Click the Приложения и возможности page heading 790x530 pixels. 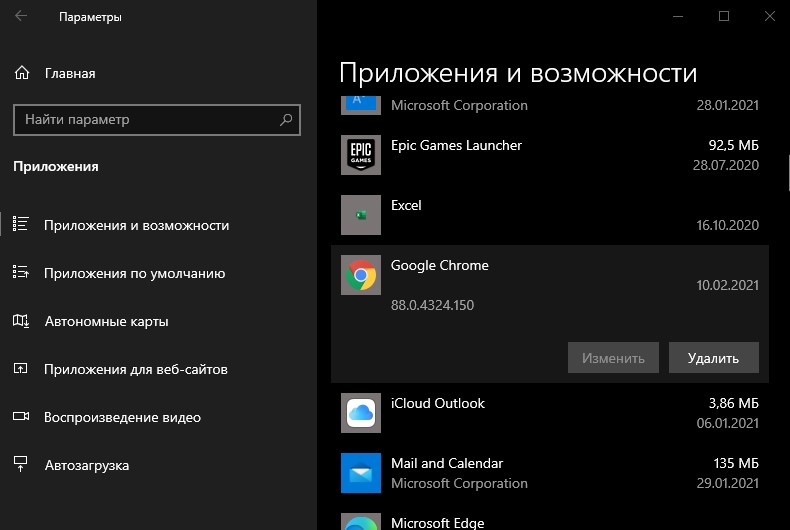pyautogui.click(x=518, y=73)
